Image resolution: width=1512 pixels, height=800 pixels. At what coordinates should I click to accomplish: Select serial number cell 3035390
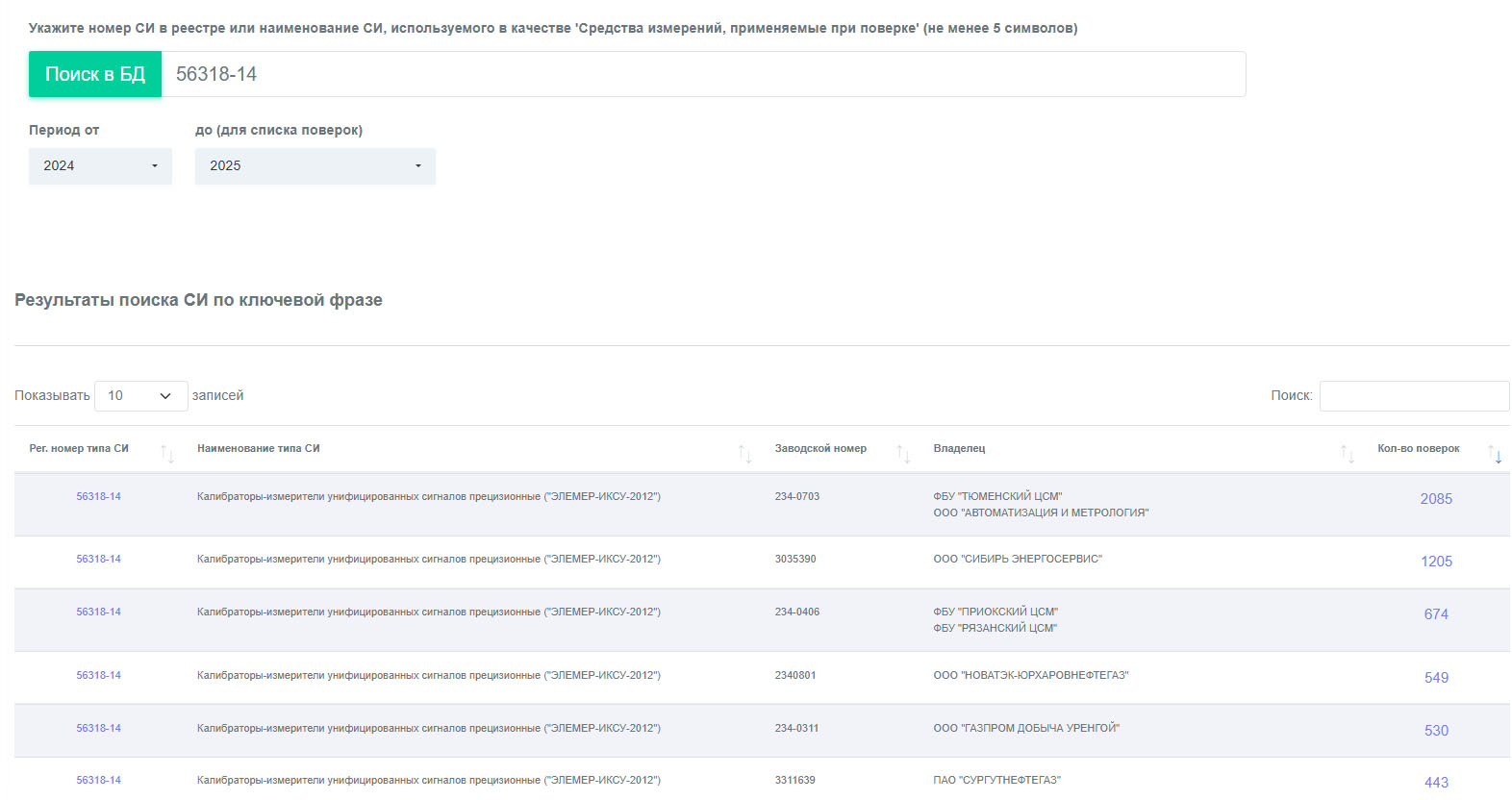795,560
